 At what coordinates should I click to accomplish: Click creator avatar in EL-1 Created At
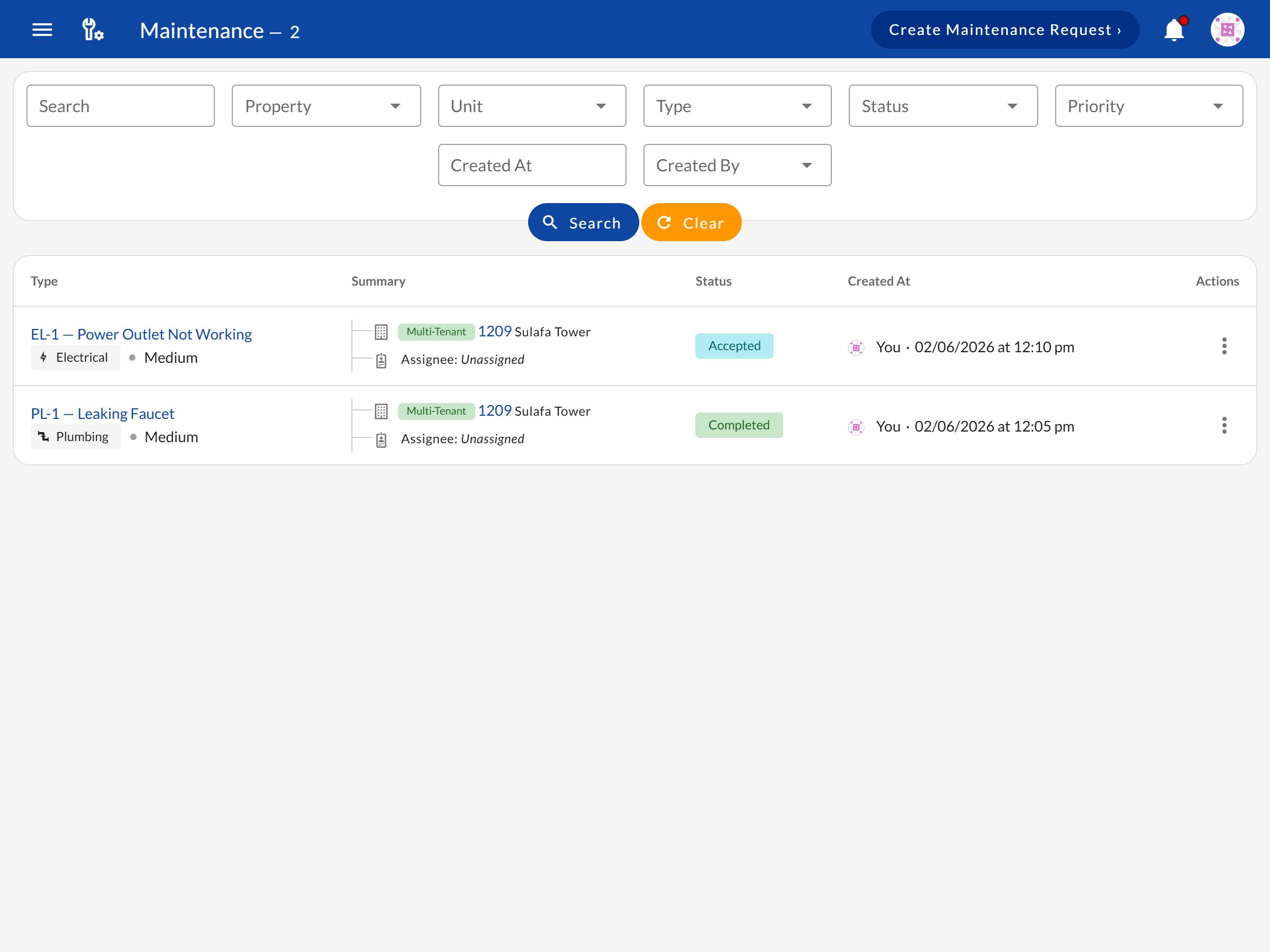point(856,347)
